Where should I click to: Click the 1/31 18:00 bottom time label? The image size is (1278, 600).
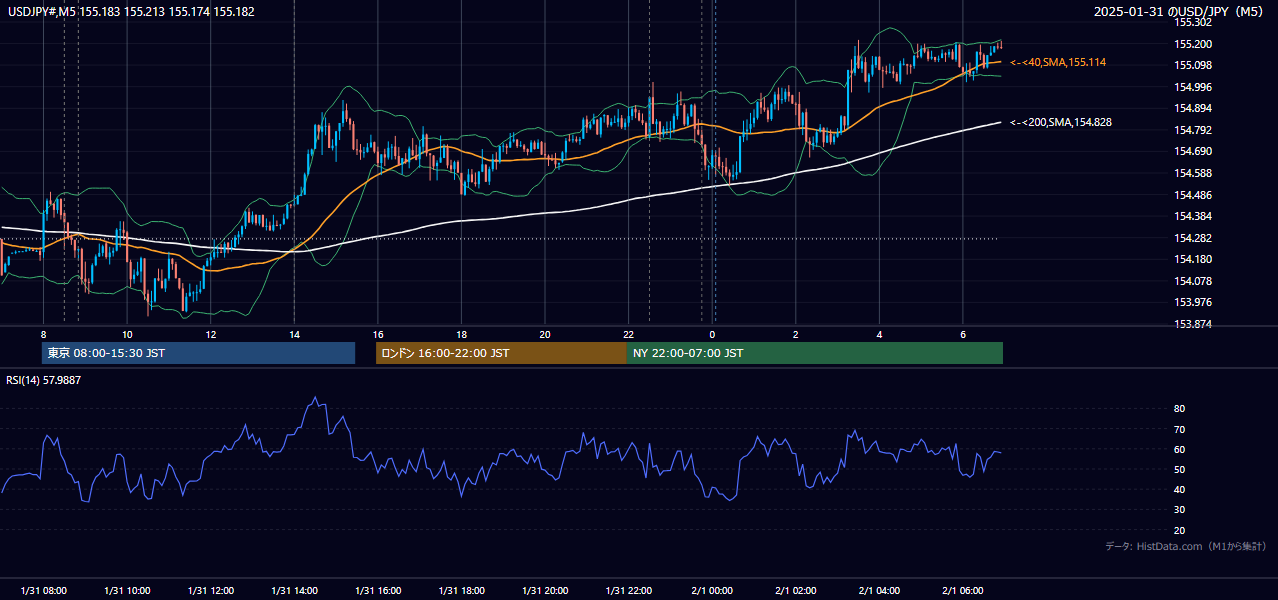click(x=461, y=591)
